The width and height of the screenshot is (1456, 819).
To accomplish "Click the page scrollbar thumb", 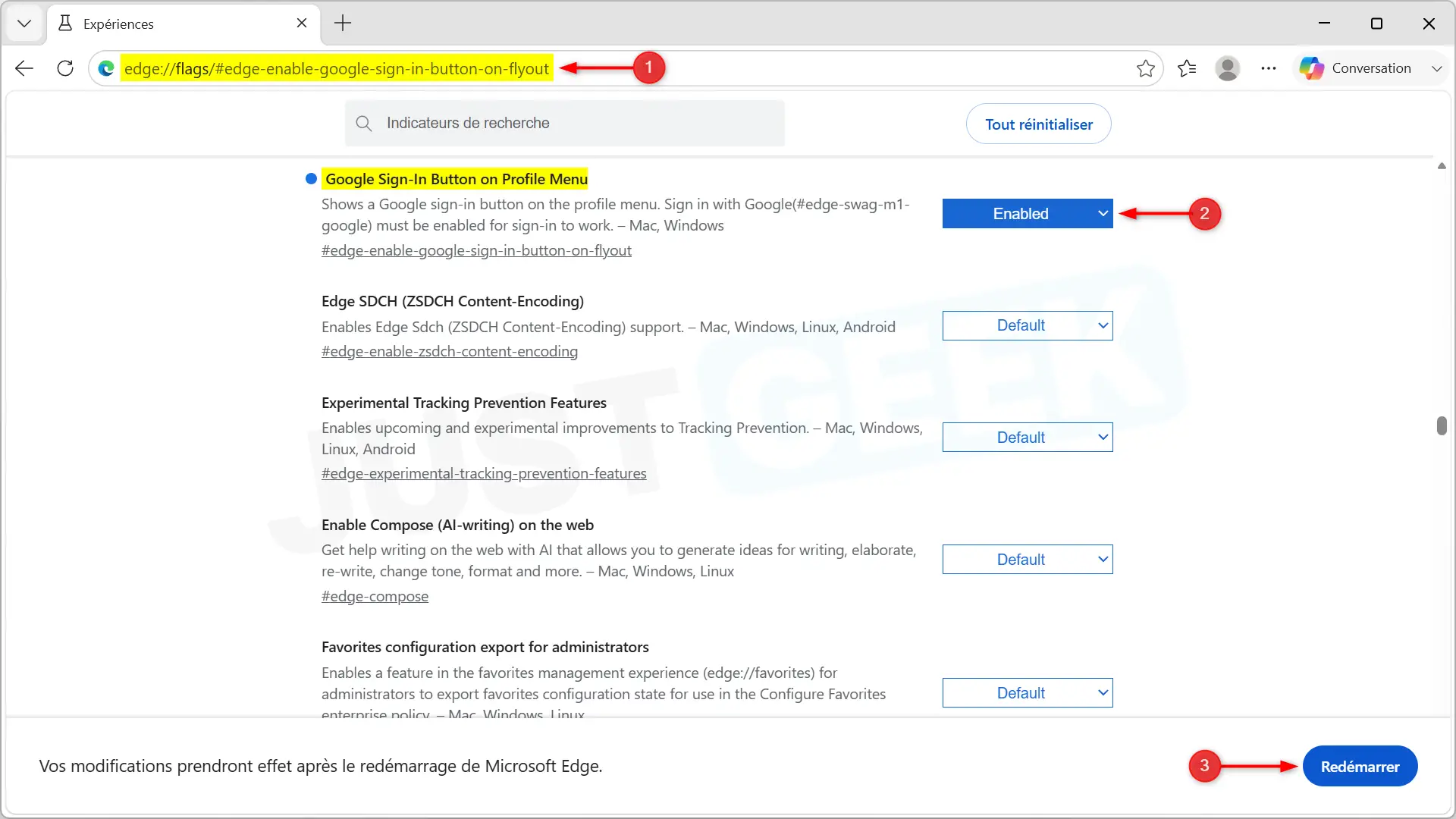I will pos(1442,425).
